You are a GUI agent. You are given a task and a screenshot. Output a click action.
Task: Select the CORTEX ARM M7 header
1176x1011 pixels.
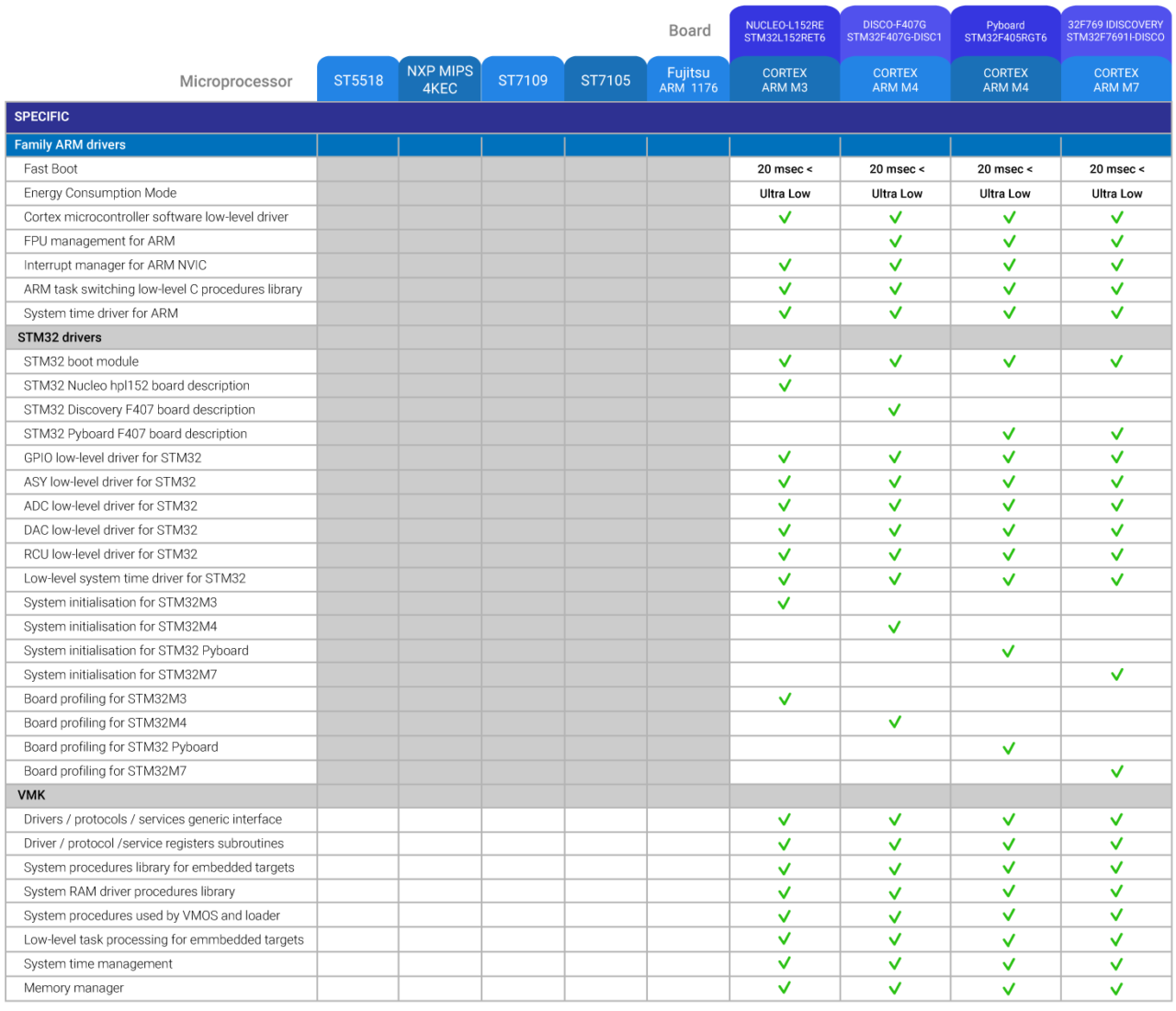tap(1115, 81)
